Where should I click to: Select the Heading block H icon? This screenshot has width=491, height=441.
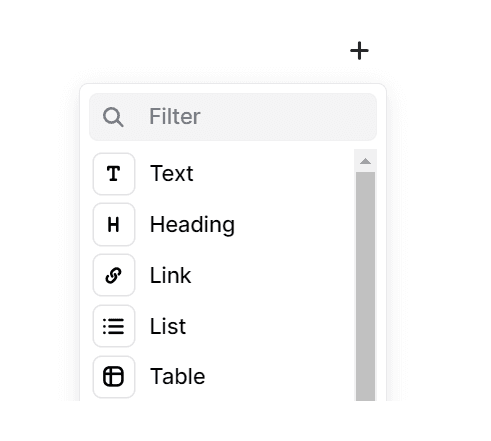point(114,224)
